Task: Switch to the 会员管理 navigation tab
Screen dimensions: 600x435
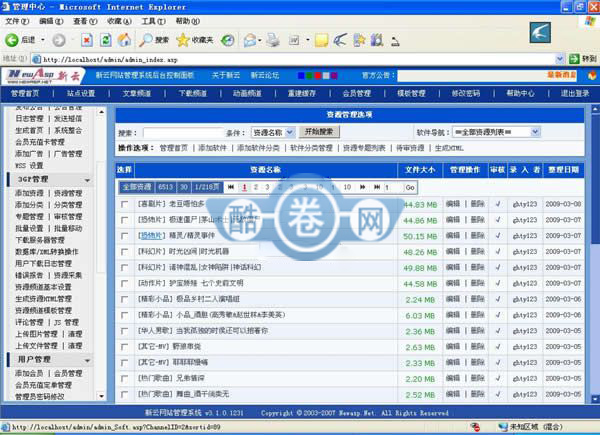Action: coord(357,93)
